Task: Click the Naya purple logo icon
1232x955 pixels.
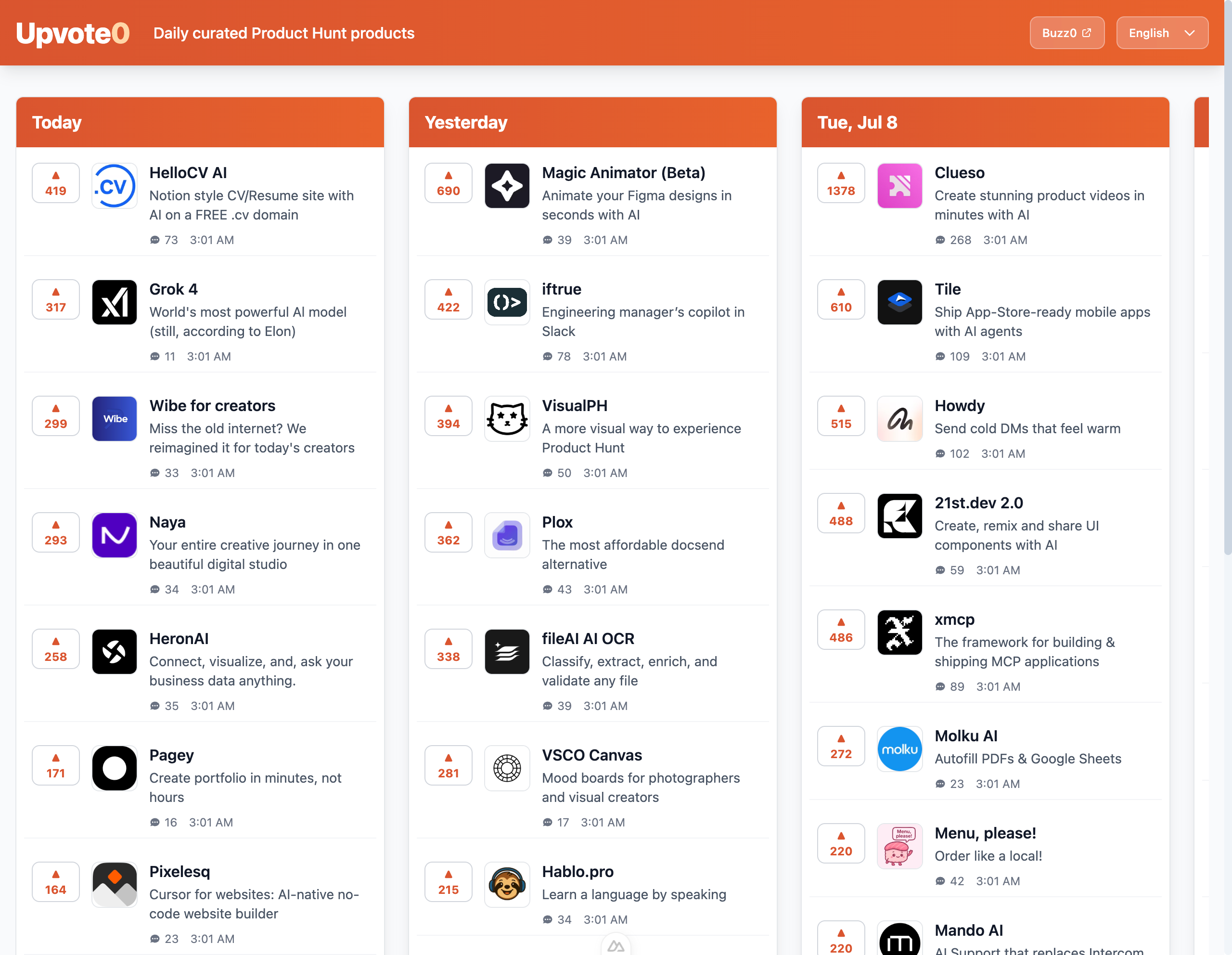Action: point(114,535)
